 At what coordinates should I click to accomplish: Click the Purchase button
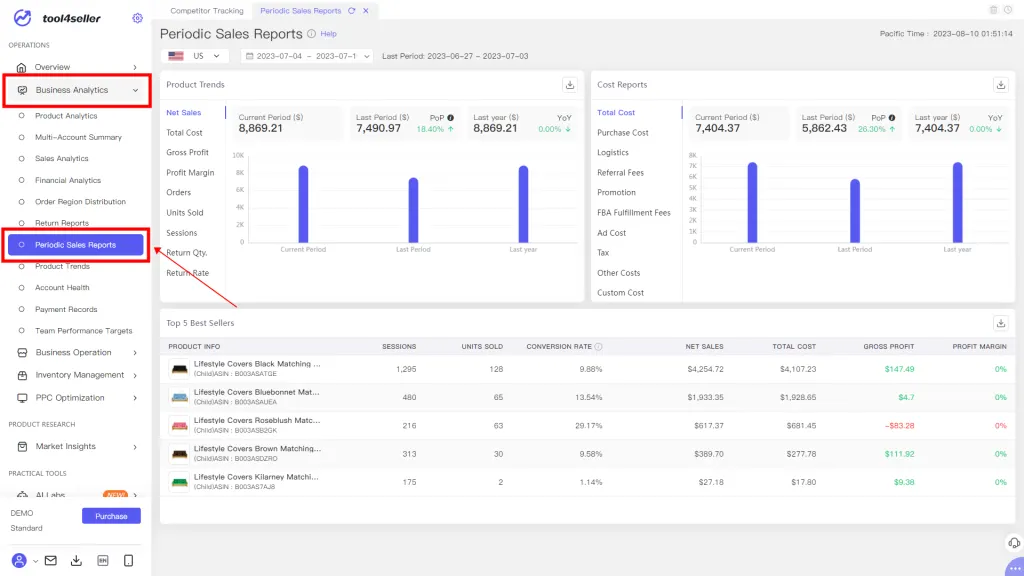click(x=111, y=515)
